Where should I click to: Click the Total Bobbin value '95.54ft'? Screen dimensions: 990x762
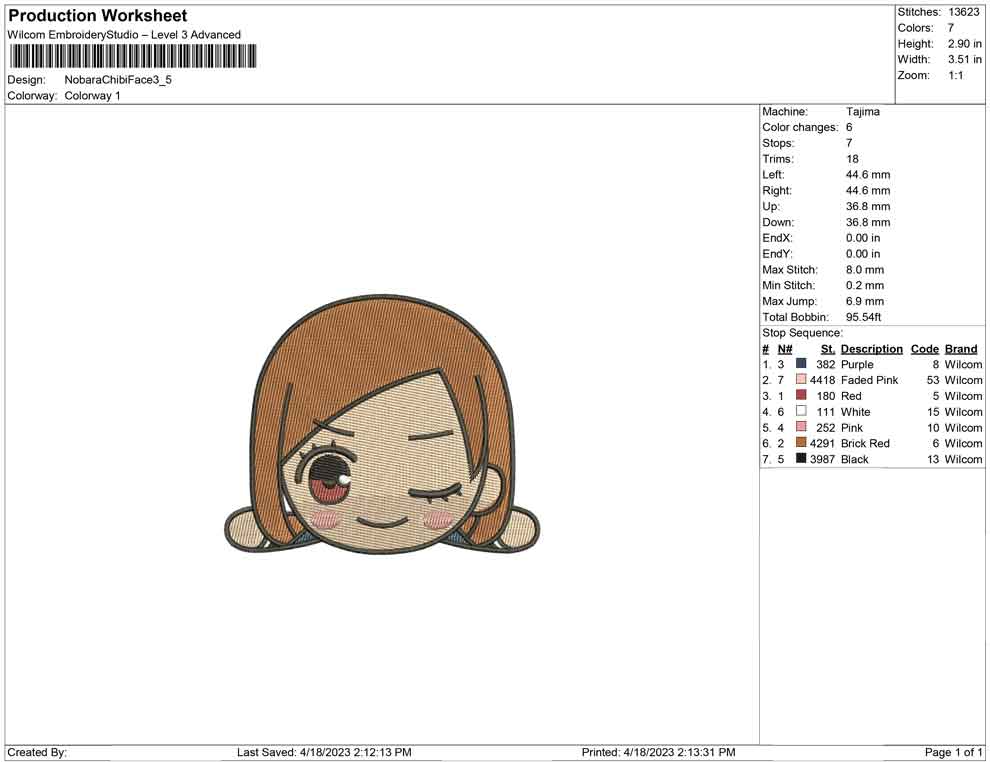[x=864, y=317]
